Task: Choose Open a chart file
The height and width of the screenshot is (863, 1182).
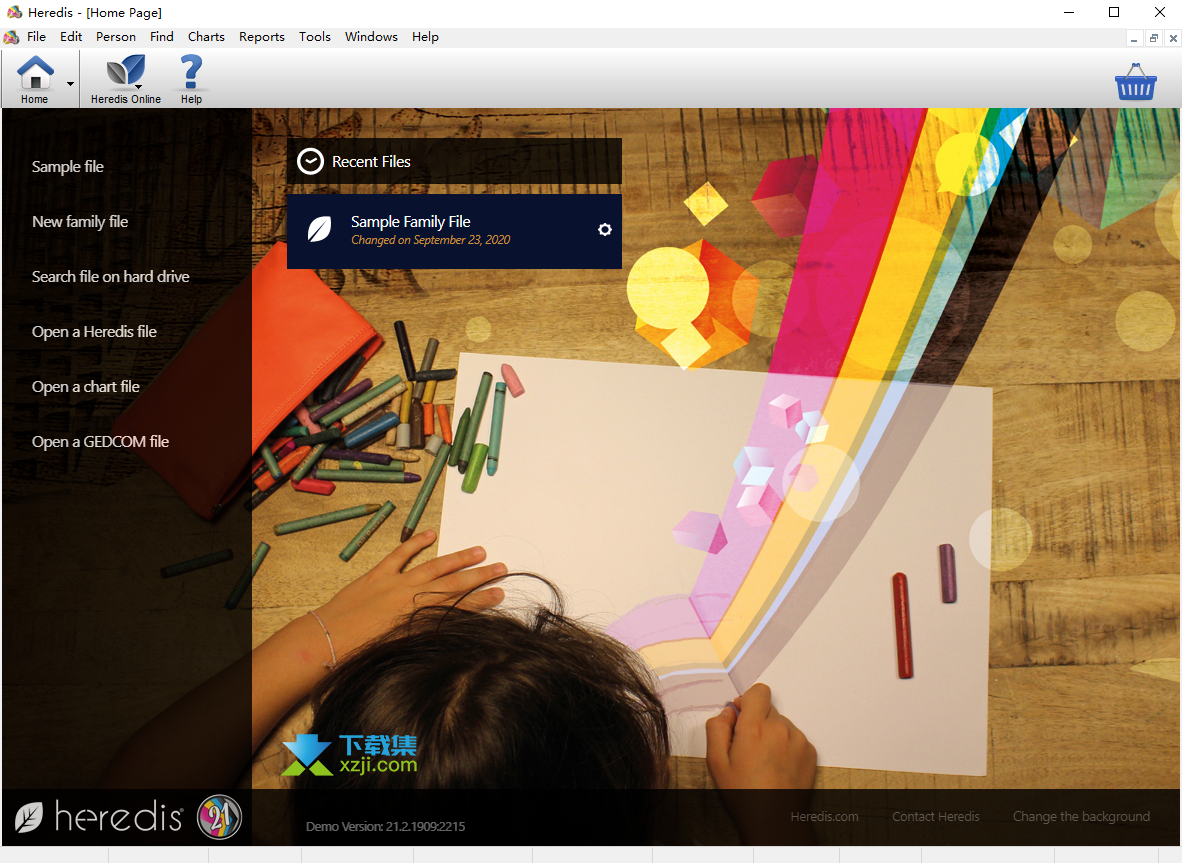Action: [86, 387]
